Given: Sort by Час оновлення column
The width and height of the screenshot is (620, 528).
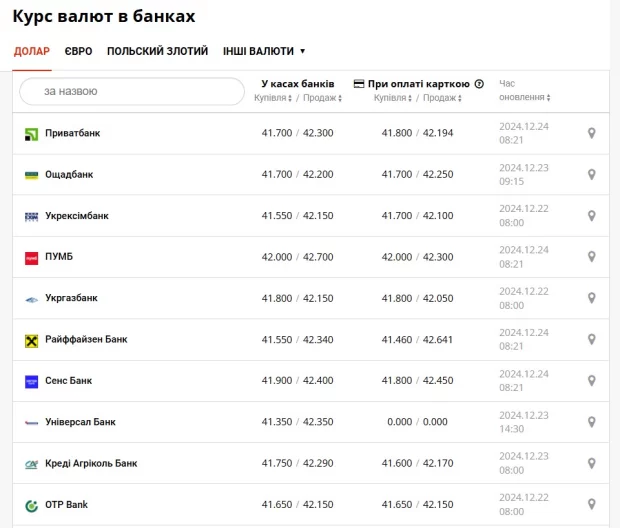Looking at the screenshot, I should click(x=524, y=97).
